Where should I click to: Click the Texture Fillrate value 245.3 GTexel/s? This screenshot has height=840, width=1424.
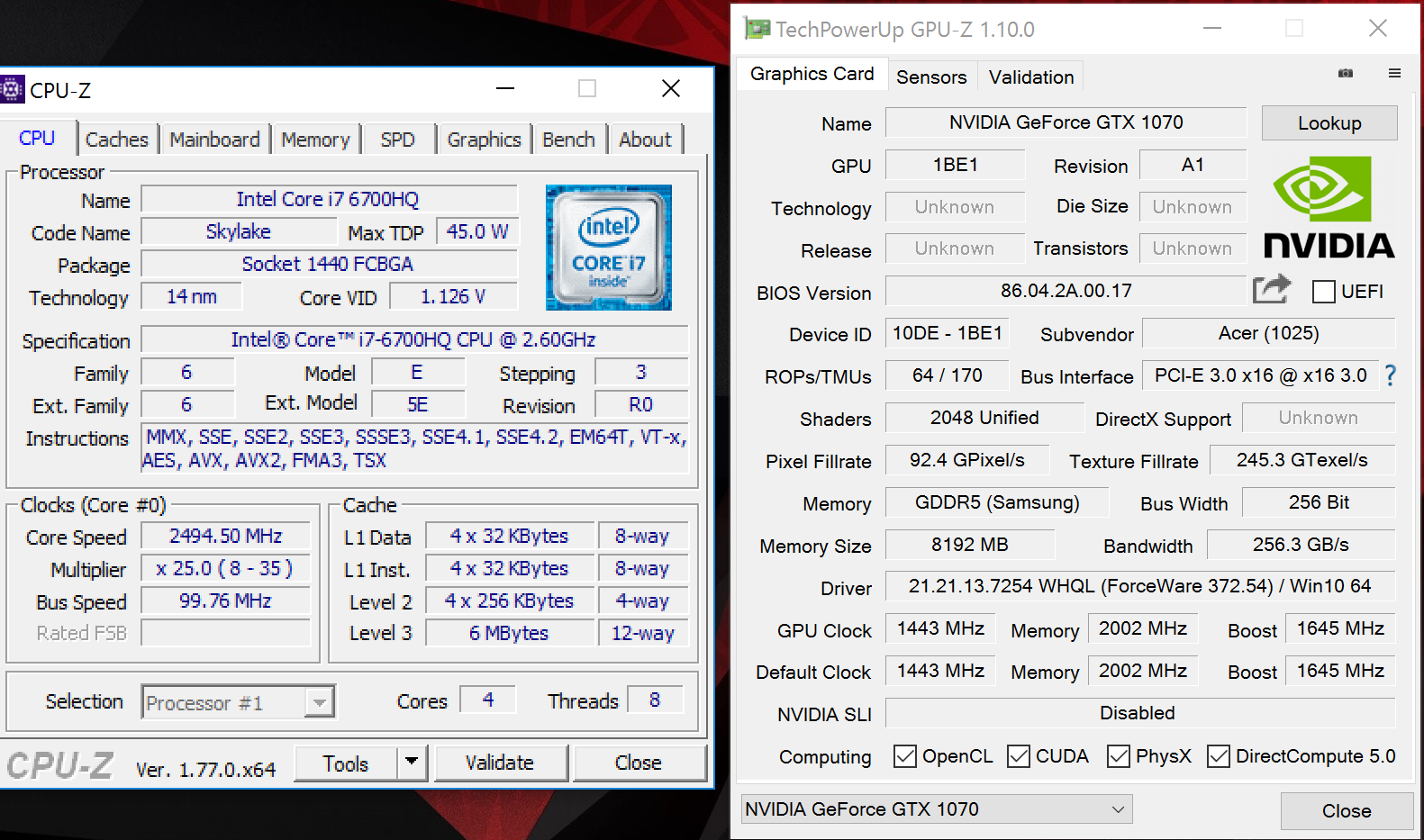coord(1302,460)
